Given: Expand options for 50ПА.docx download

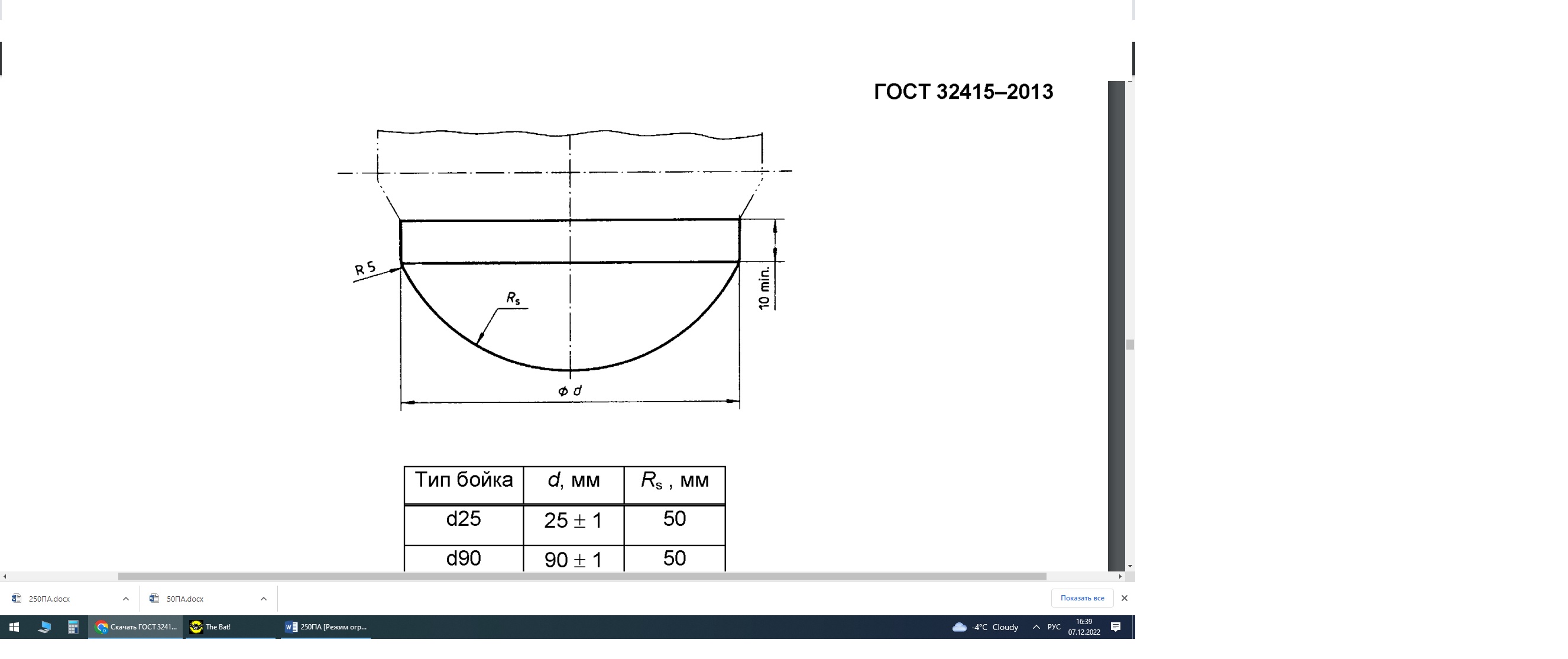Looking at the screenshot, I should pyautogui.click(x=263, y=599).
